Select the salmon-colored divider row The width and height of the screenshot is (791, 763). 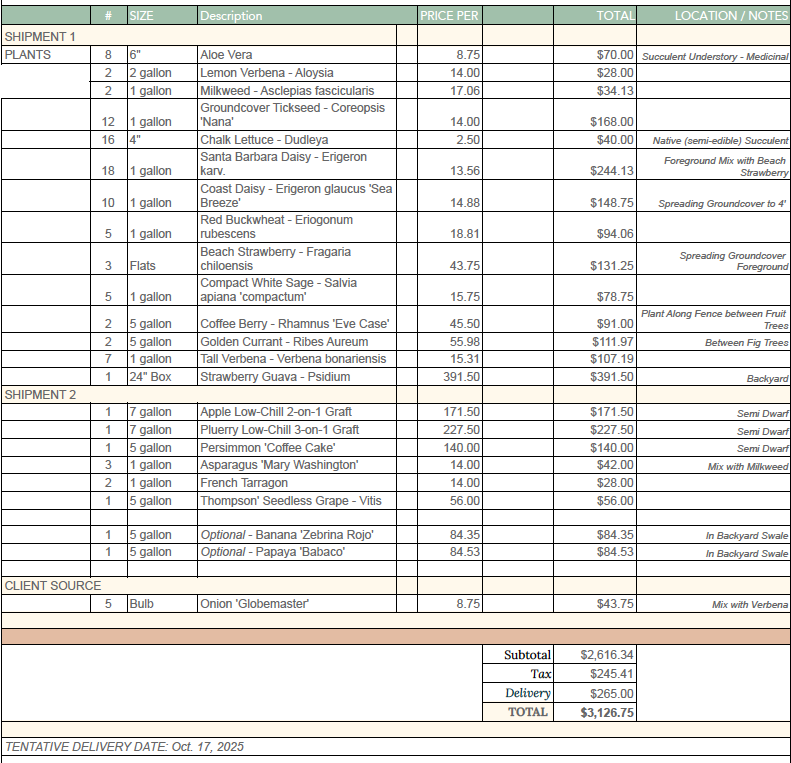tap(395, 636)
